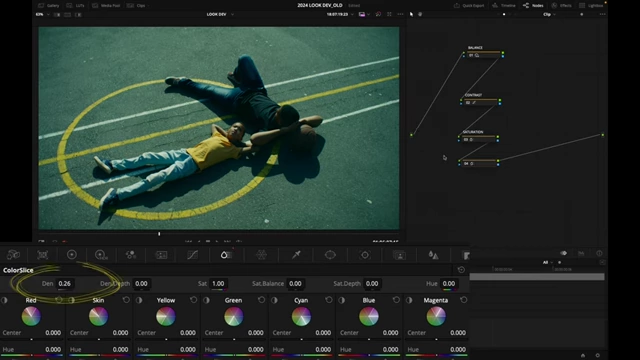Open the Blur and Sharpen palette
The width and height of the screenshot is (640, 360).
[433, 255]
